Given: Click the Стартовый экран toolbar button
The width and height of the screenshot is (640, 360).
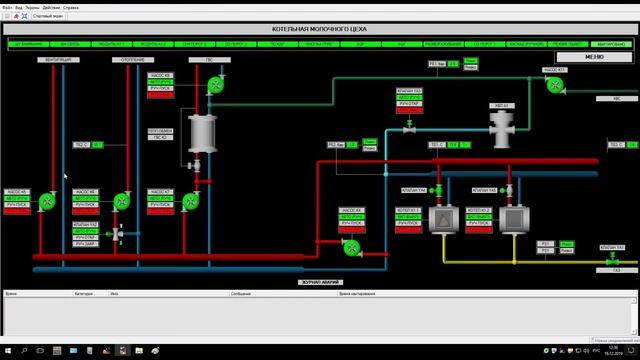Looking at the screenshot, I should pos(48,16).
